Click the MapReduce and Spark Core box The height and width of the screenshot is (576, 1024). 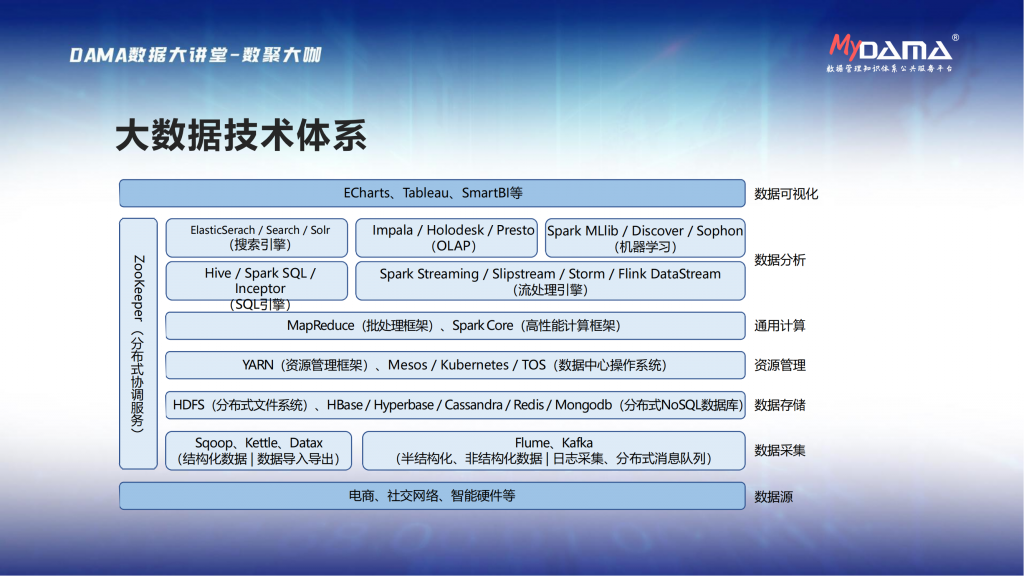point(455,326)
